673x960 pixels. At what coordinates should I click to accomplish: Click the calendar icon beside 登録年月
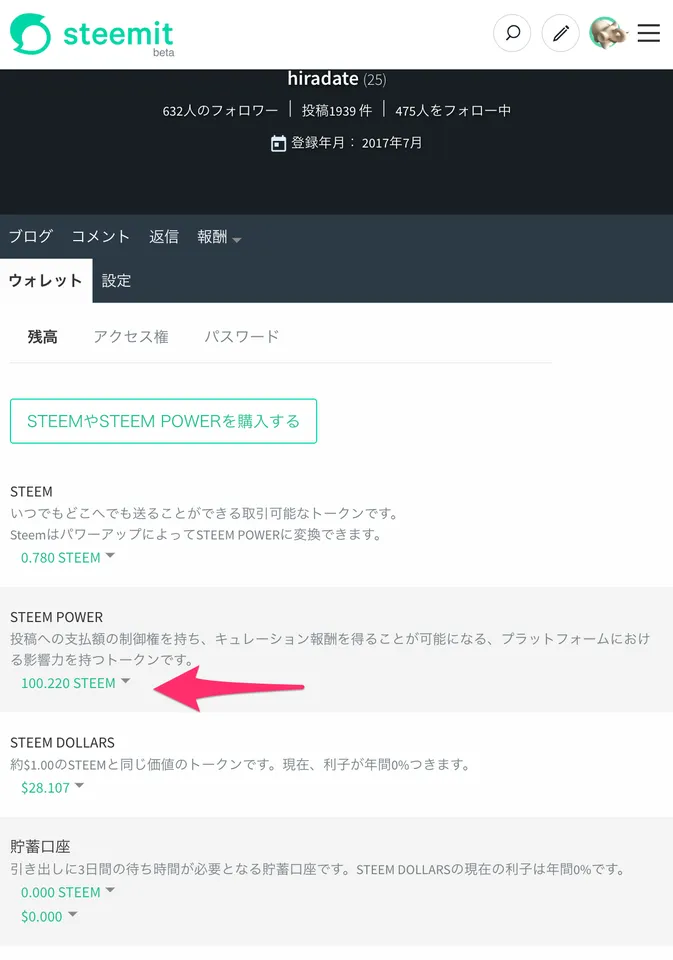(278, 143)
